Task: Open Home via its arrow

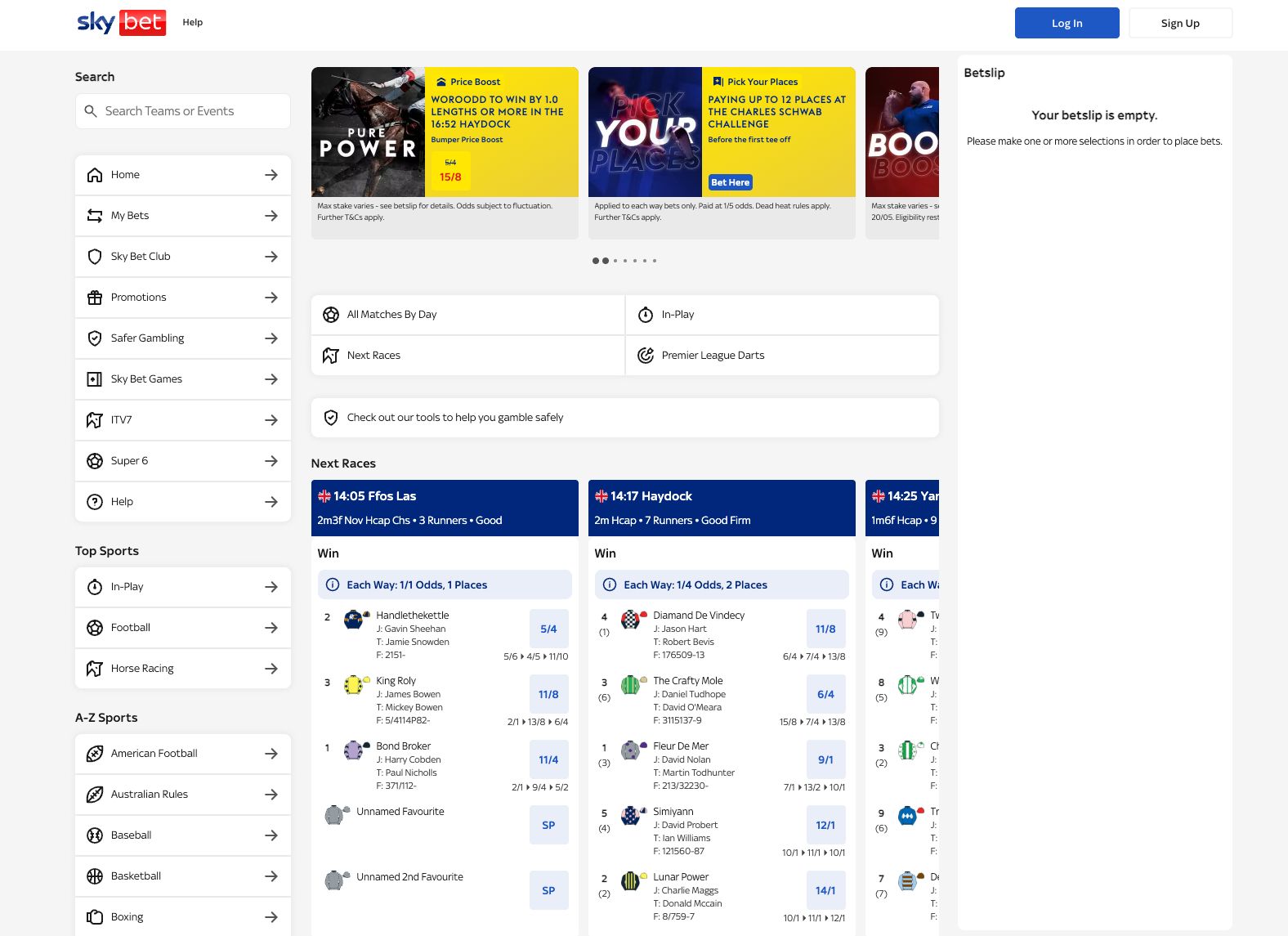Action: tap(271, 175)
